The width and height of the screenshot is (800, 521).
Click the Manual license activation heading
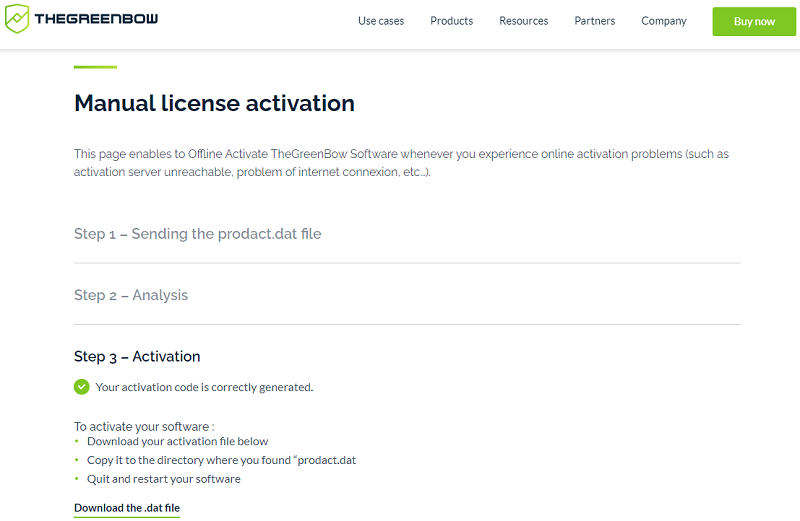[214, 103]
